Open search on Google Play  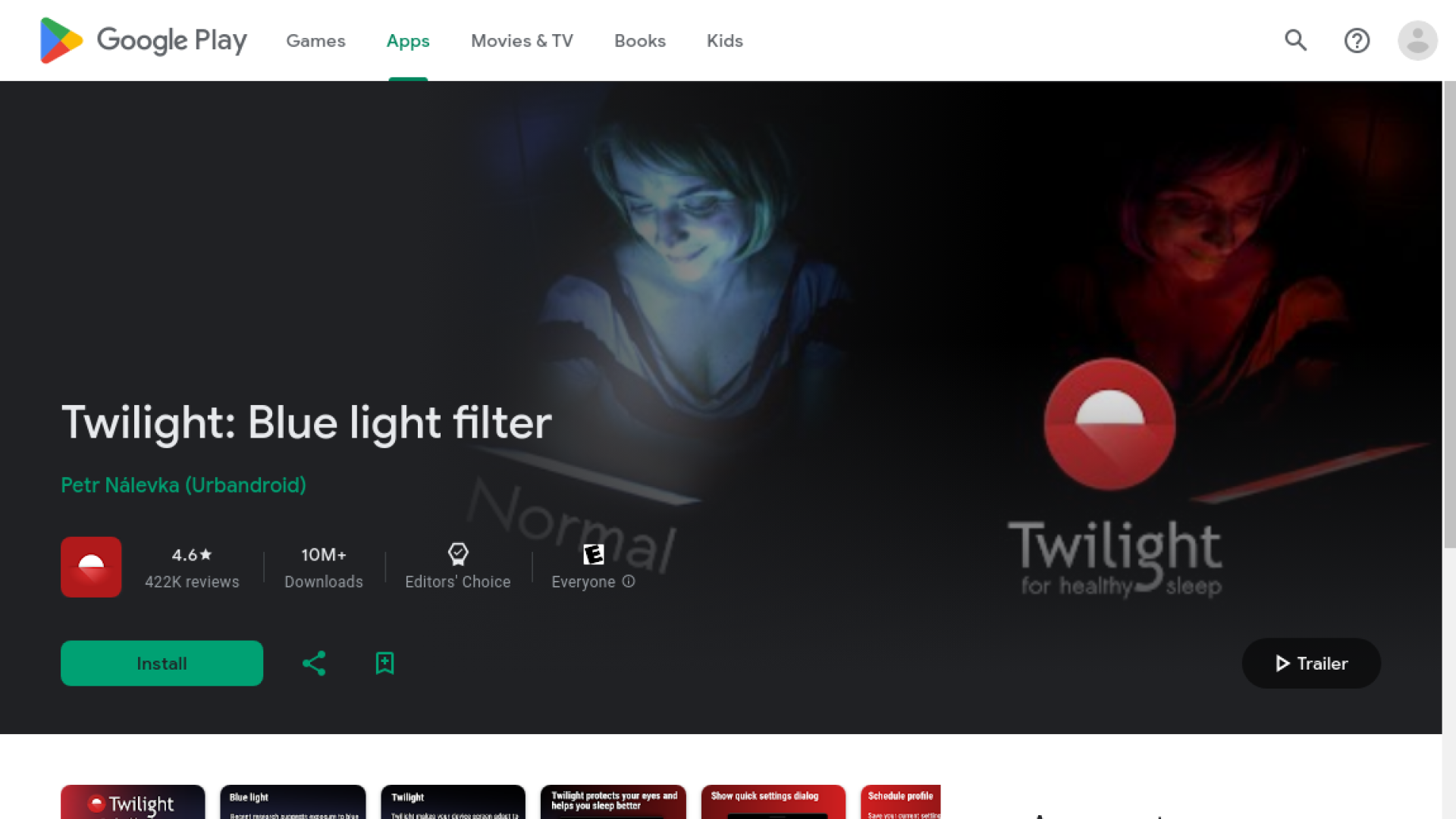pyautogui.click(x=1295, y=40)
